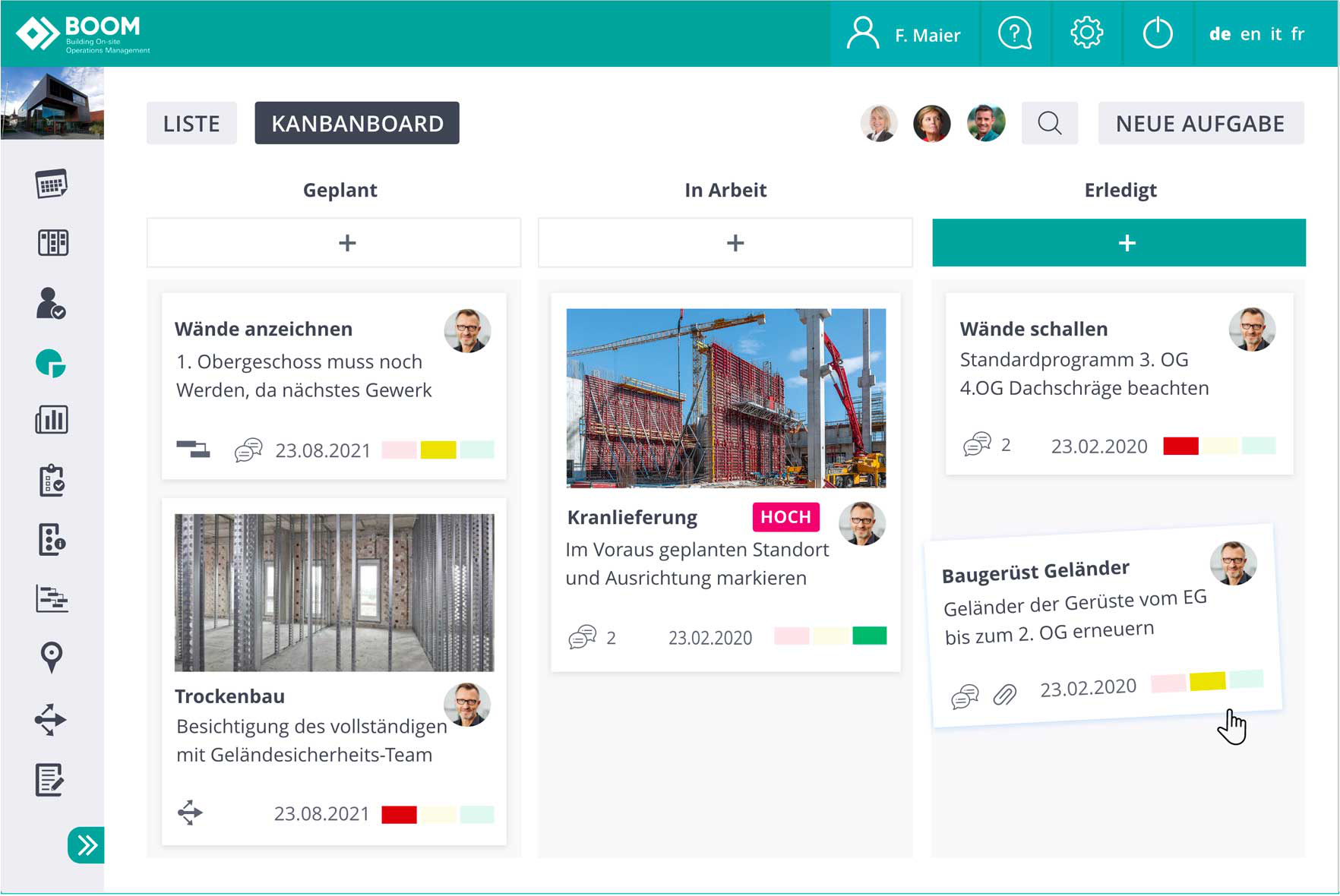This screenshot has width=1340, height=896.
Task: Switch language to English (en)
Action: click(1250, 34)
